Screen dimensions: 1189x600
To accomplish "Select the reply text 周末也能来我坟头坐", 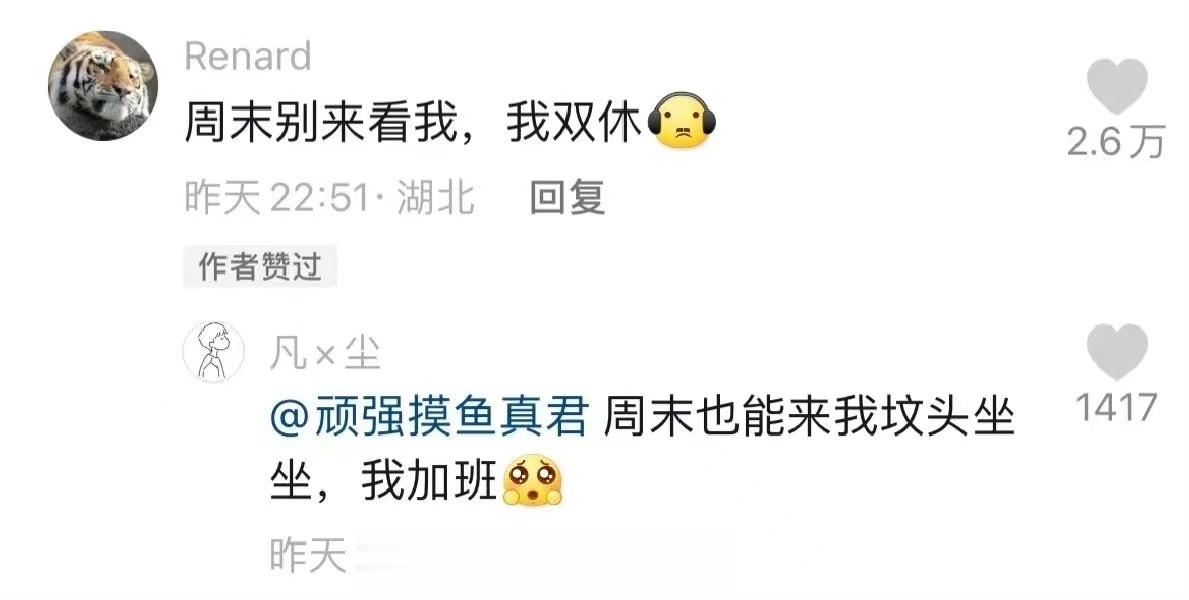I will click(810, 417).
